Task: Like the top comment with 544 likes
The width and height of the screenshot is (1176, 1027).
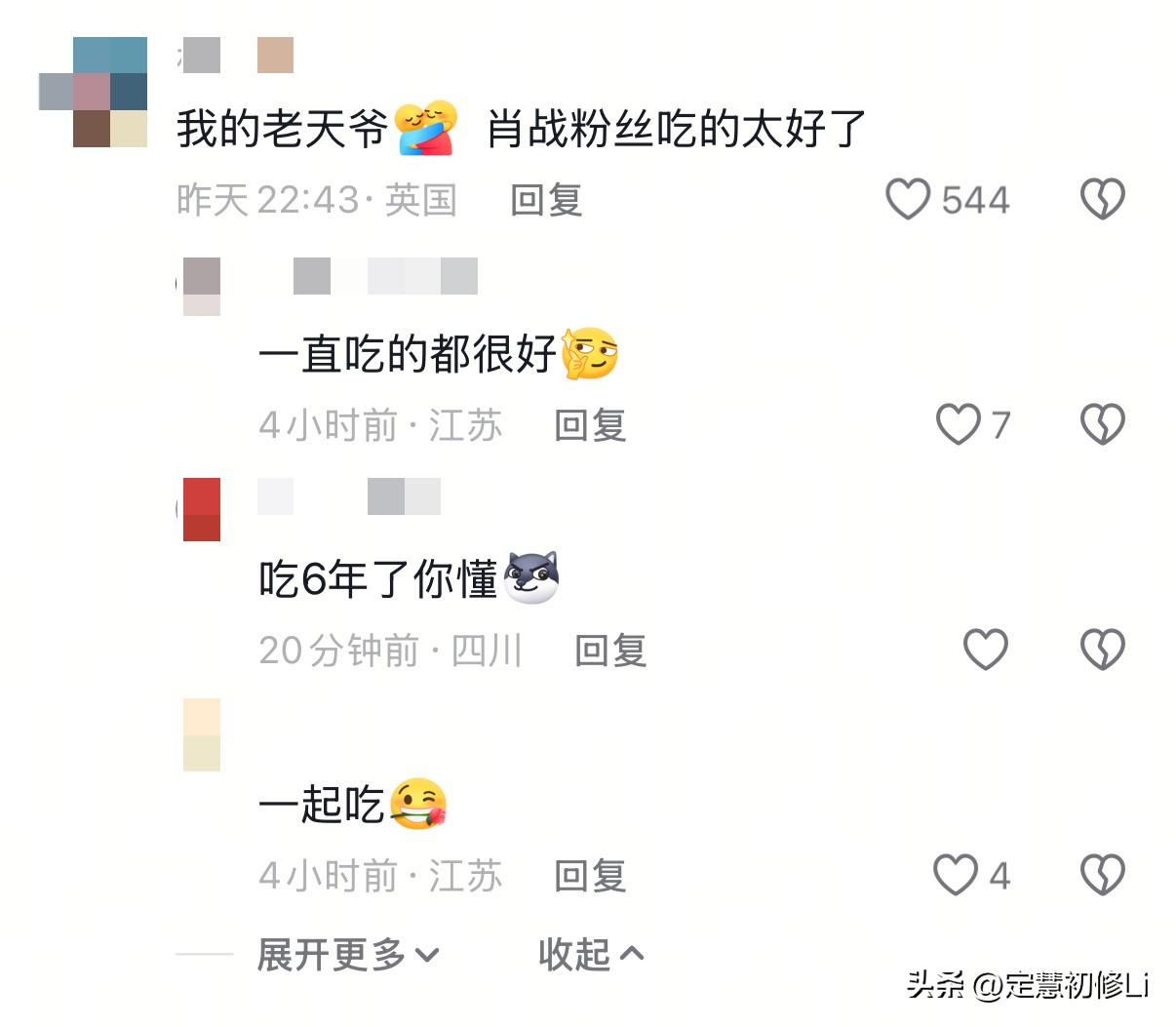Action: (x=908, y=199)
